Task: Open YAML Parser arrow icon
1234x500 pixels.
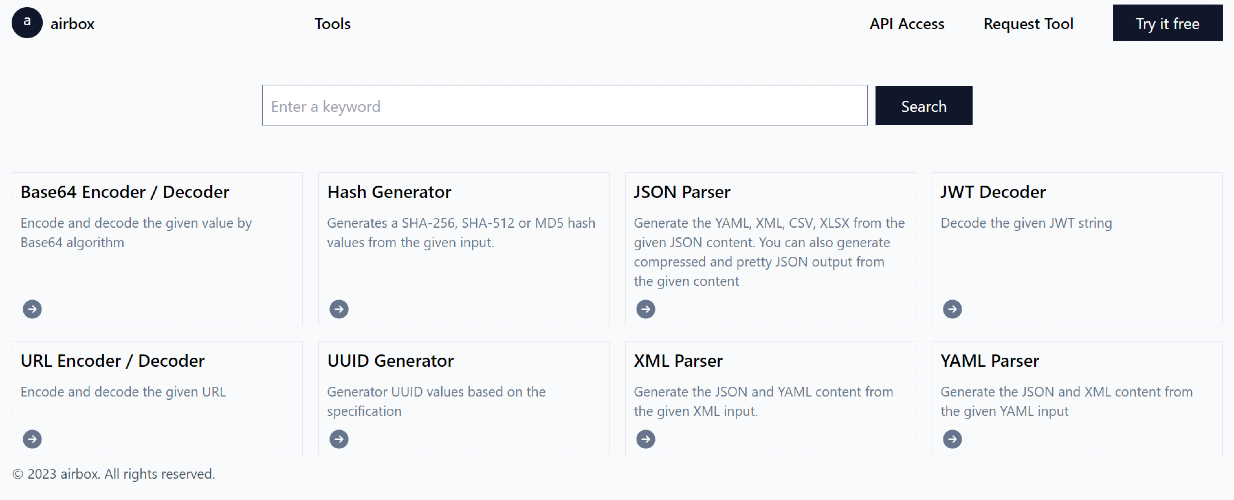Action: pos(952,438)
